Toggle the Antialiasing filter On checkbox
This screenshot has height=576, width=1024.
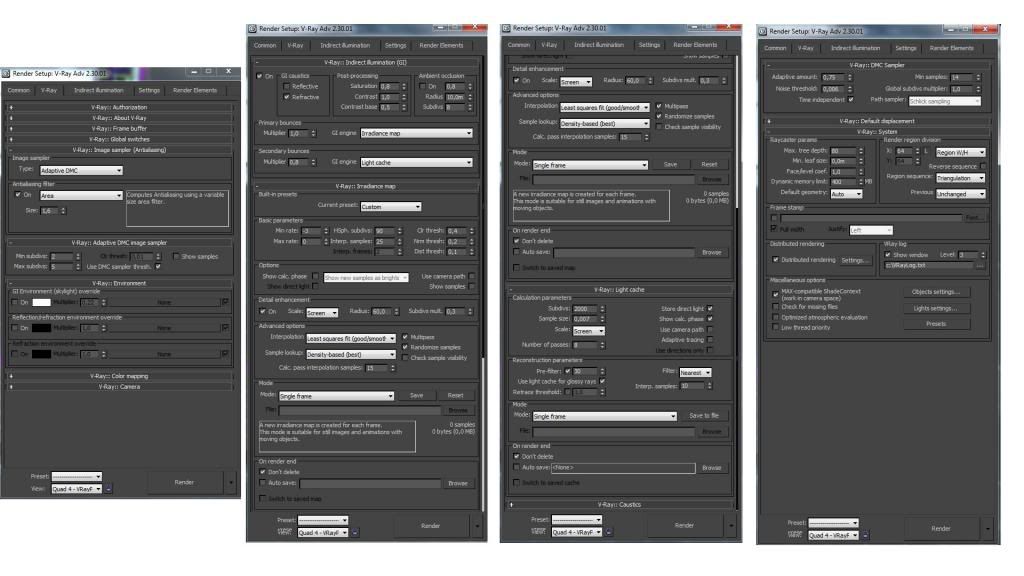point(18,195)
